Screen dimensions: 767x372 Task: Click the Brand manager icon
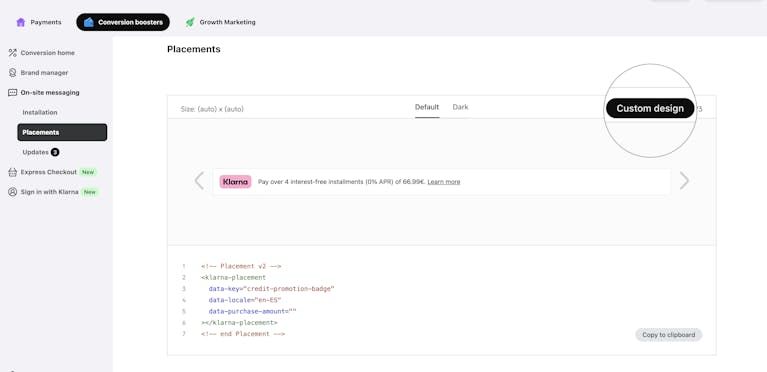(13, 72)
